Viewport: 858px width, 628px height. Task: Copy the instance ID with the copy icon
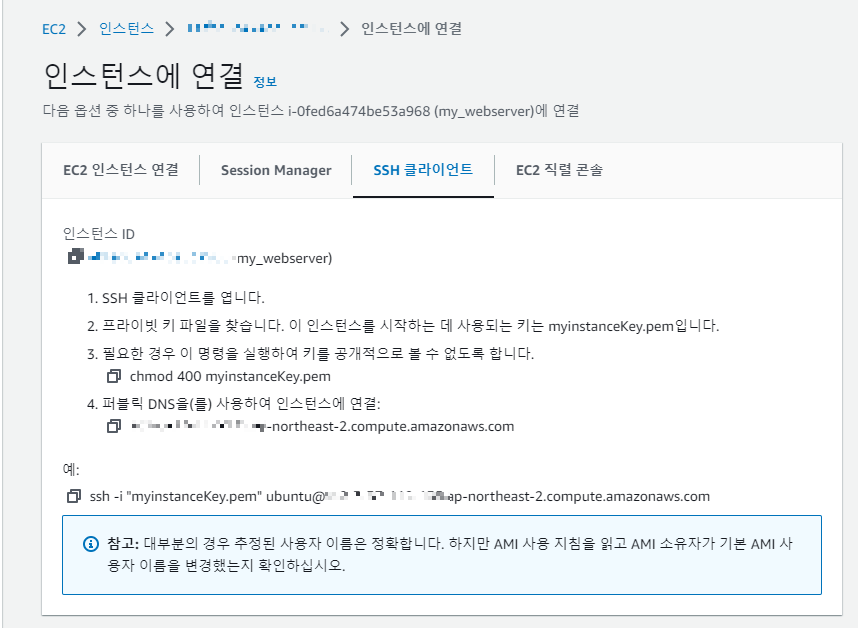[76, 256]
